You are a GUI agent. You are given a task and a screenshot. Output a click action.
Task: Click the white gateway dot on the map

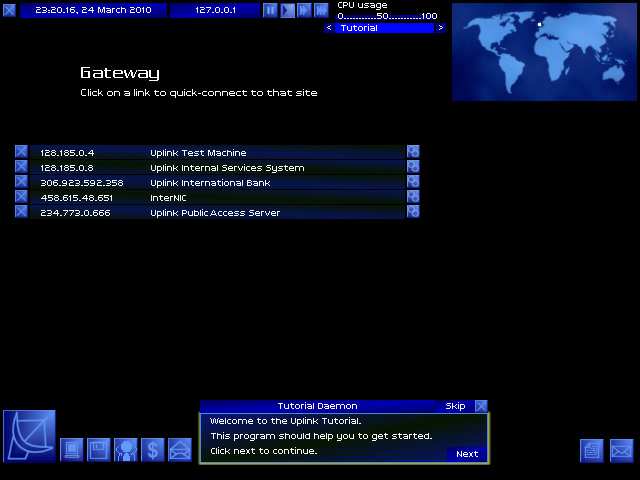pyautogui.click(x=540, y=24)
